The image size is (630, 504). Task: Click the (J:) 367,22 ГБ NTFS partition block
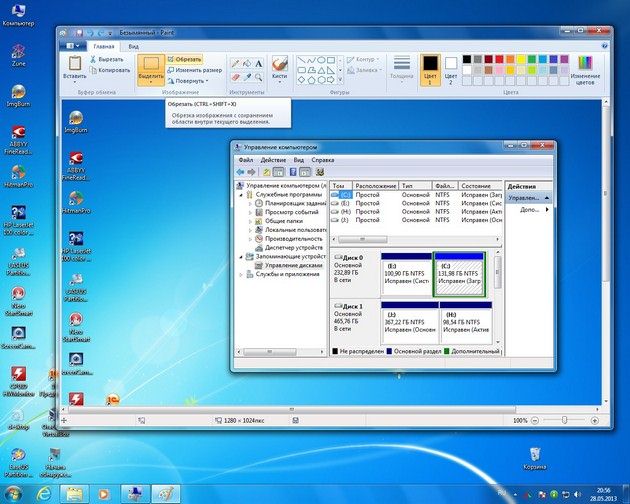point(410,323)
